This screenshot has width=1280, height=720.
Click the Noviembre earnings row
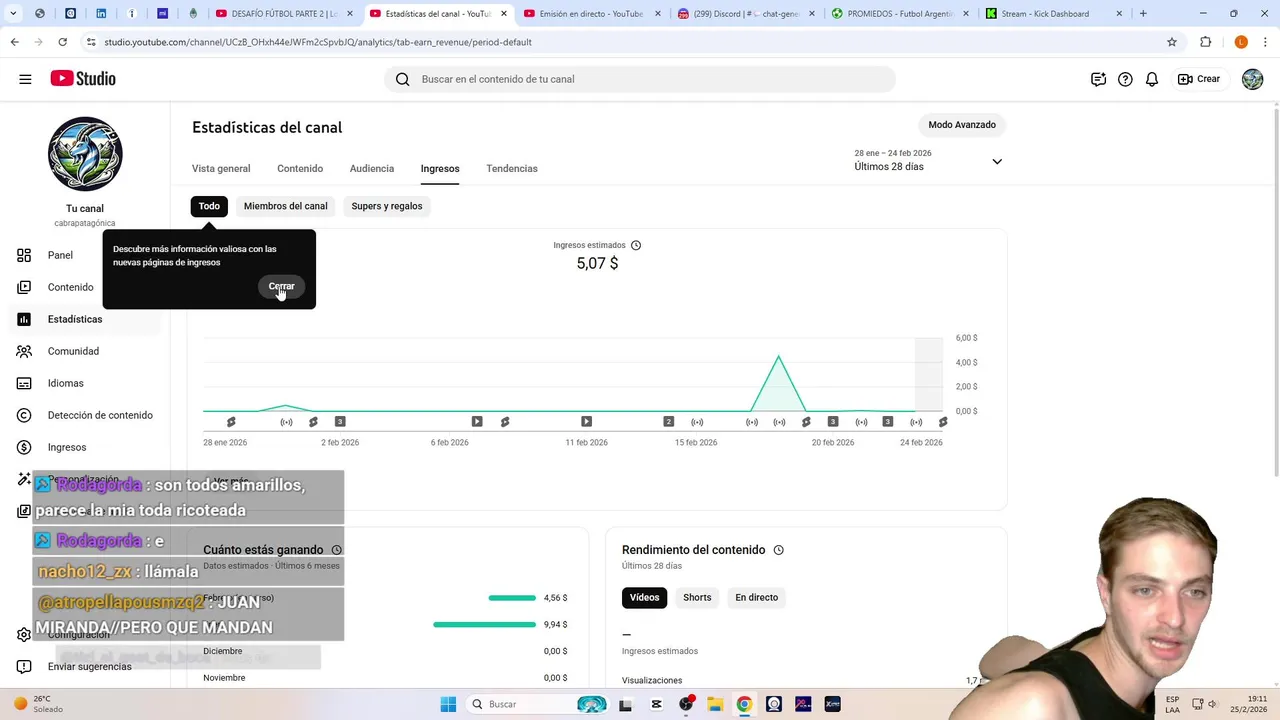[386, 678]
